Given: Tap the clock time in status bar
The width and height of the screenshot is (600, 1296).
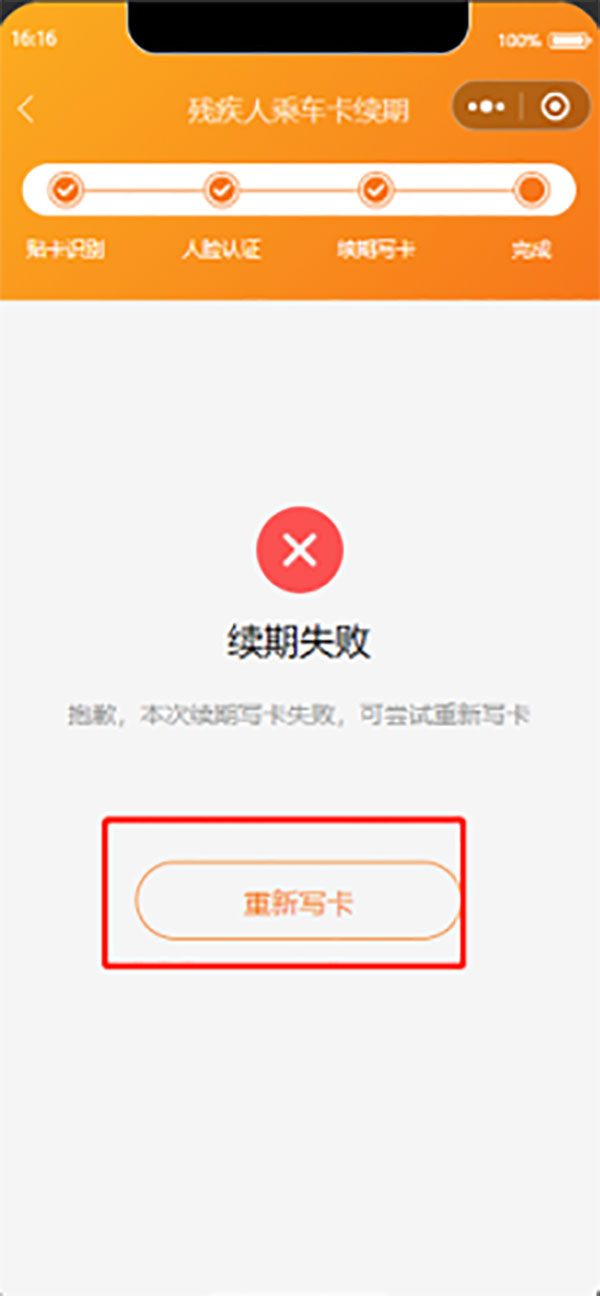Looking at the screenshot, I should click(33, 40).
